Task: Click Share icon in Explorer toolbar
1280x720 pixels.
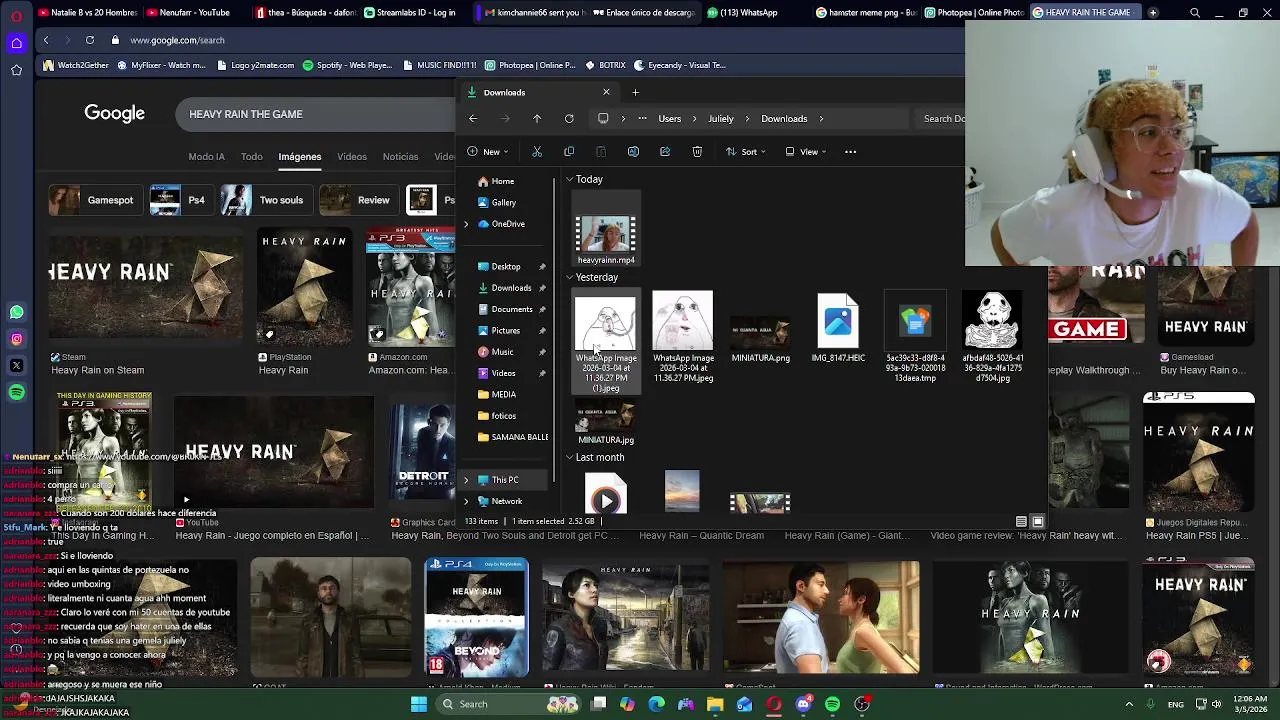Action: click(x=665, y=152)
